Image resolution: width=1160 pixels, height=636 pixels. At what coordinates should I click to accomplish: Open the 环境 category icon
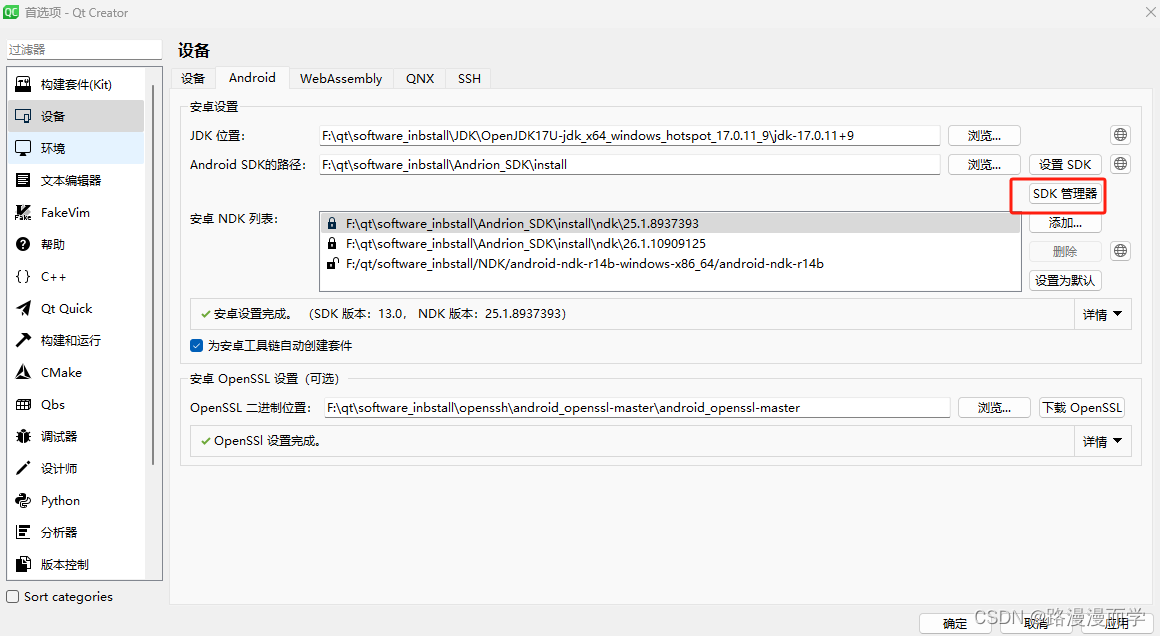pos(24,148)
